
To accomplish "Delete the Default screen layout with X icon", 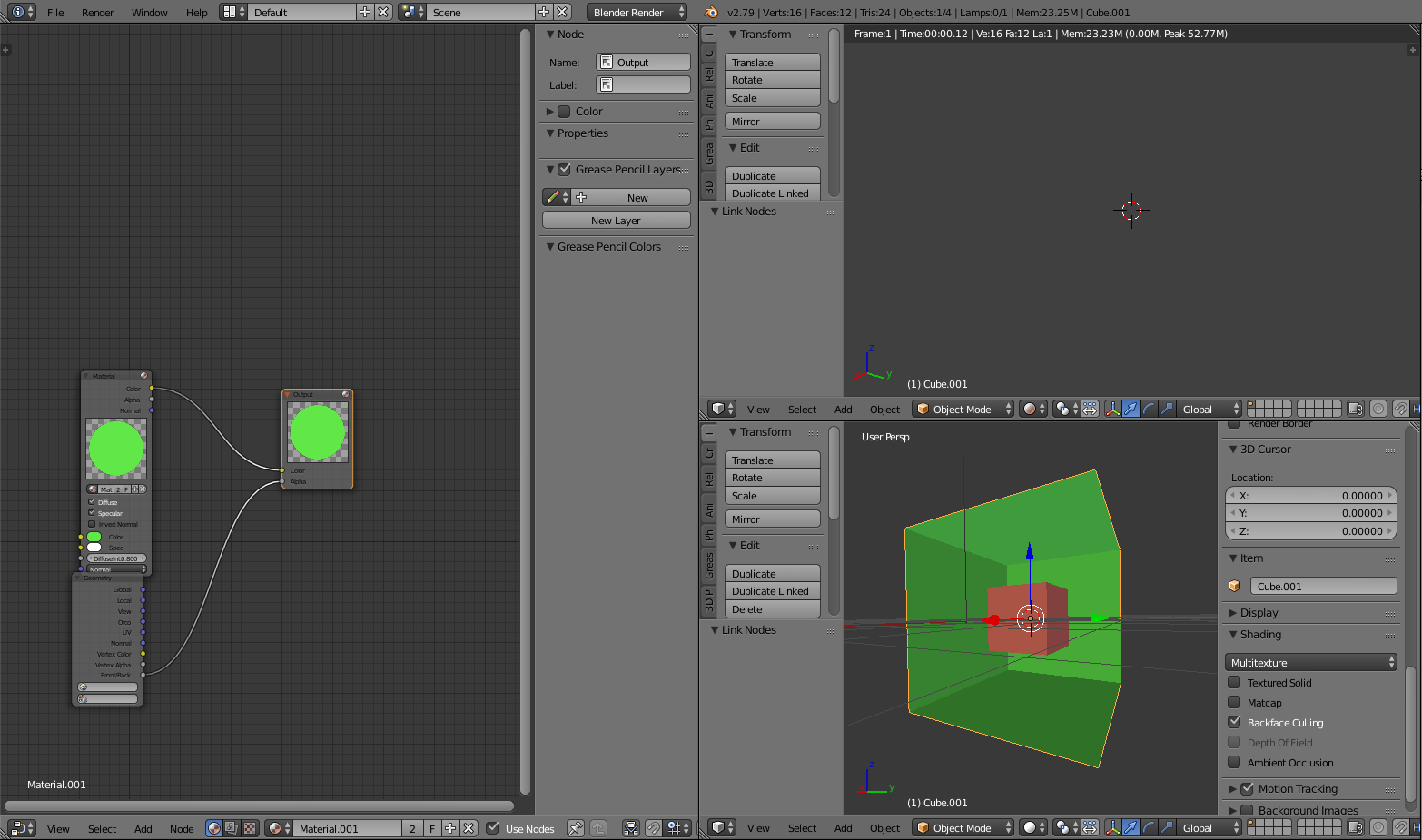I will [383, 12].
